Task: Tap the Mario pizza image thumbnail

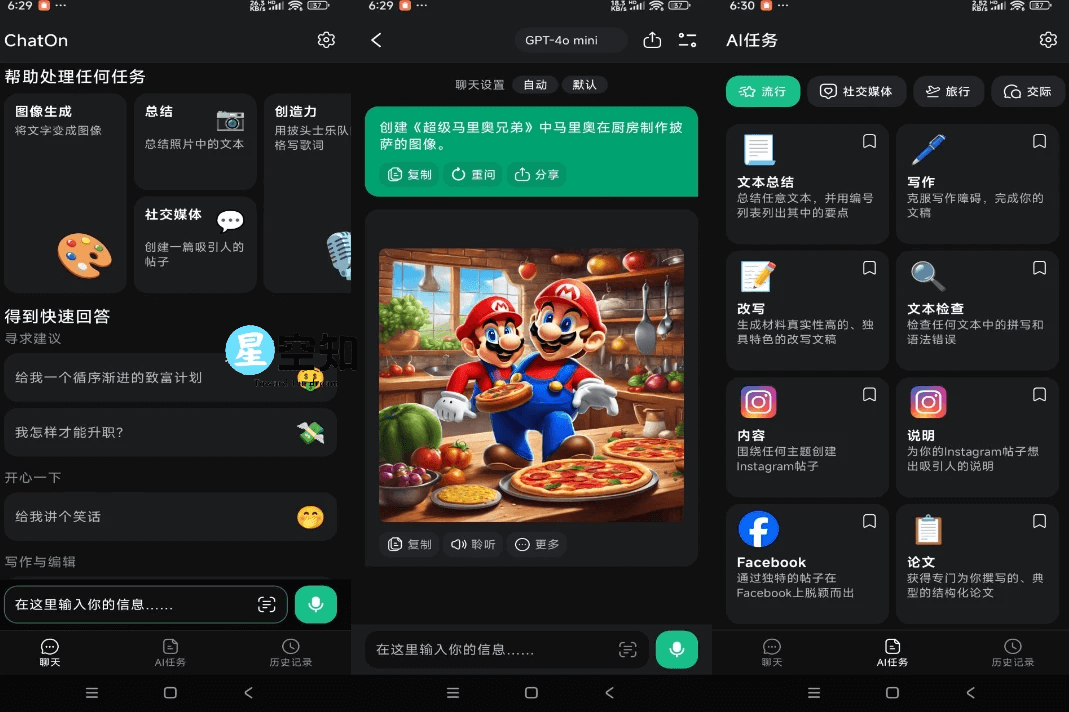Action: (x=531, y=384)
